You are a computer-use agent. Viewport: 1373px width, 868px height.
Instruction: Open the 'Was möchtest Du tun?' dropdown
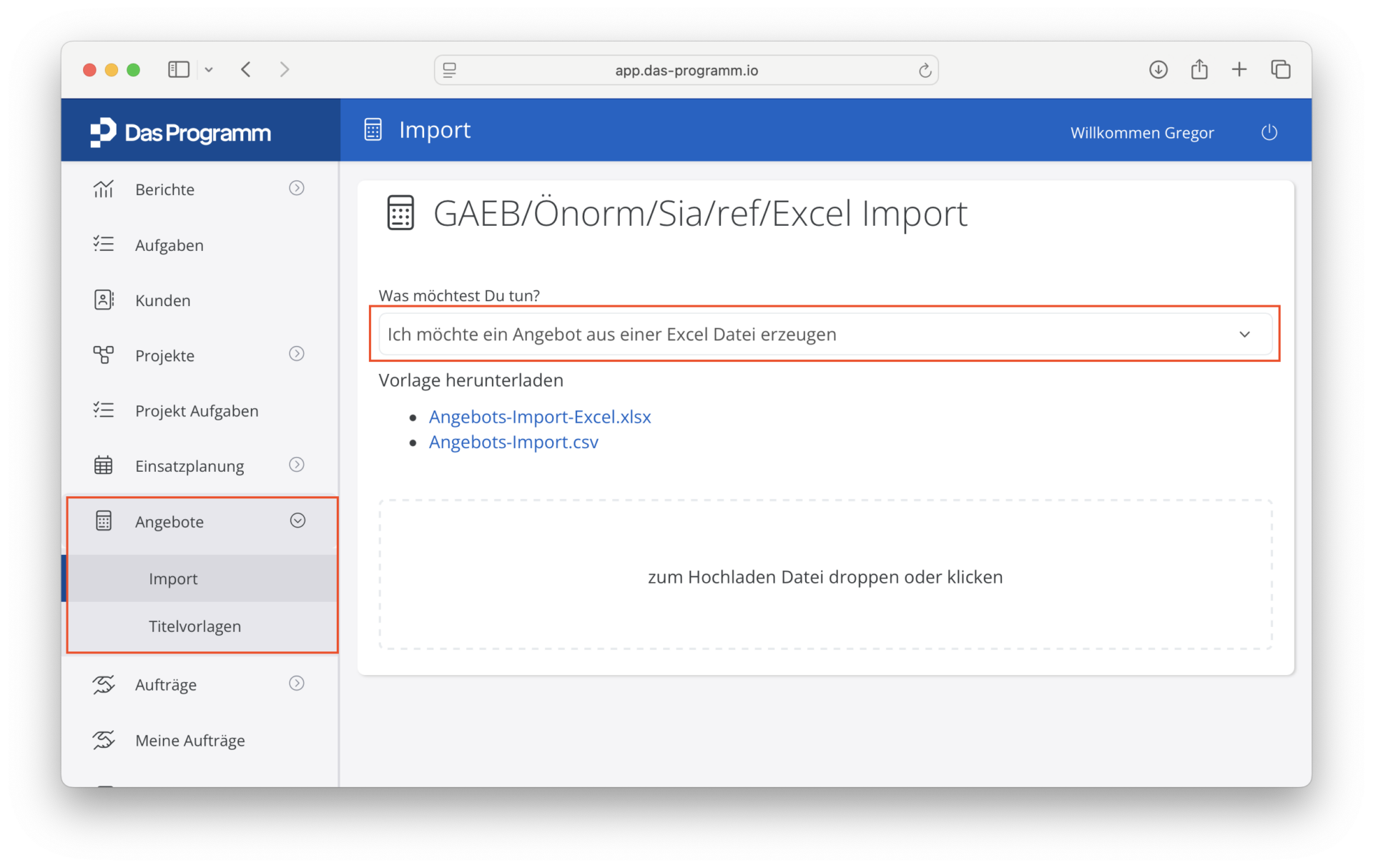coord(825,334)
